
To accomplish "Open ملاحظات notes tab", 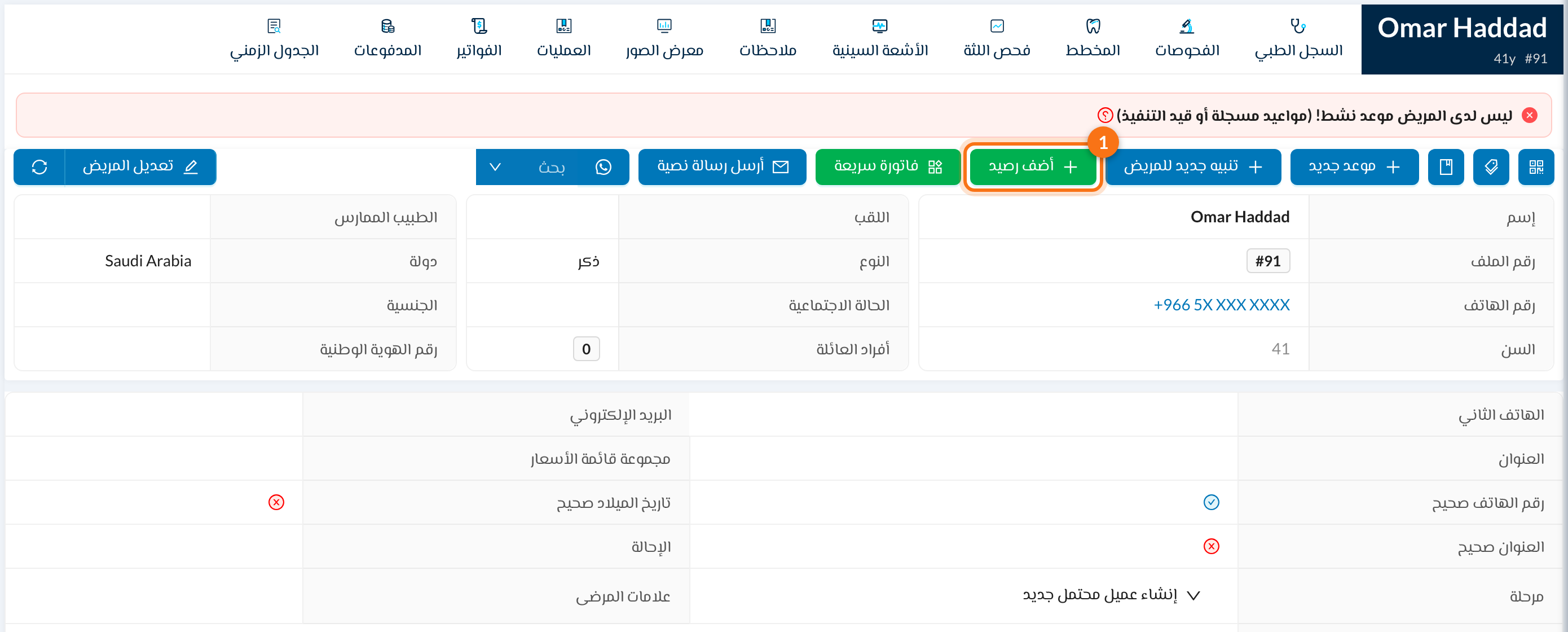I will tap(768, 38).
